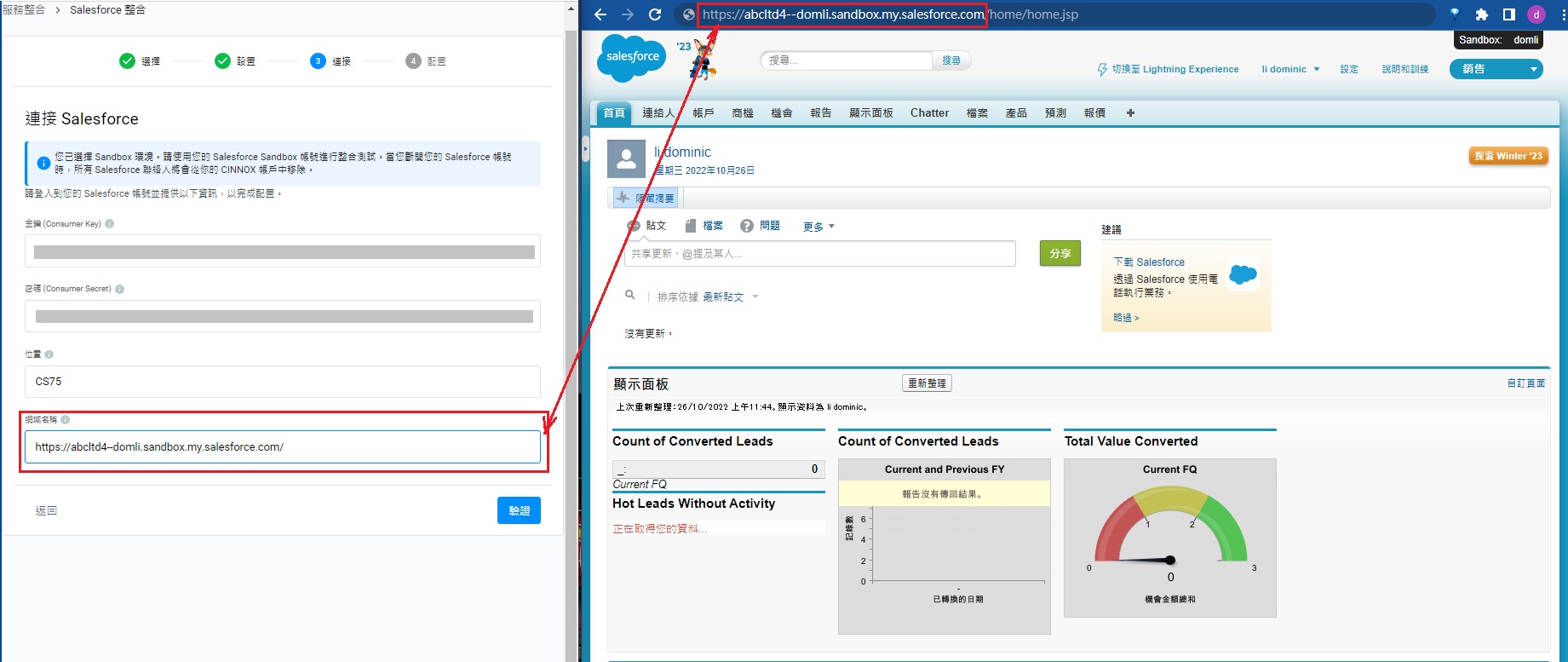
Task: Click the blue info icon in Sandbox notice
Action: coord(43,163)
